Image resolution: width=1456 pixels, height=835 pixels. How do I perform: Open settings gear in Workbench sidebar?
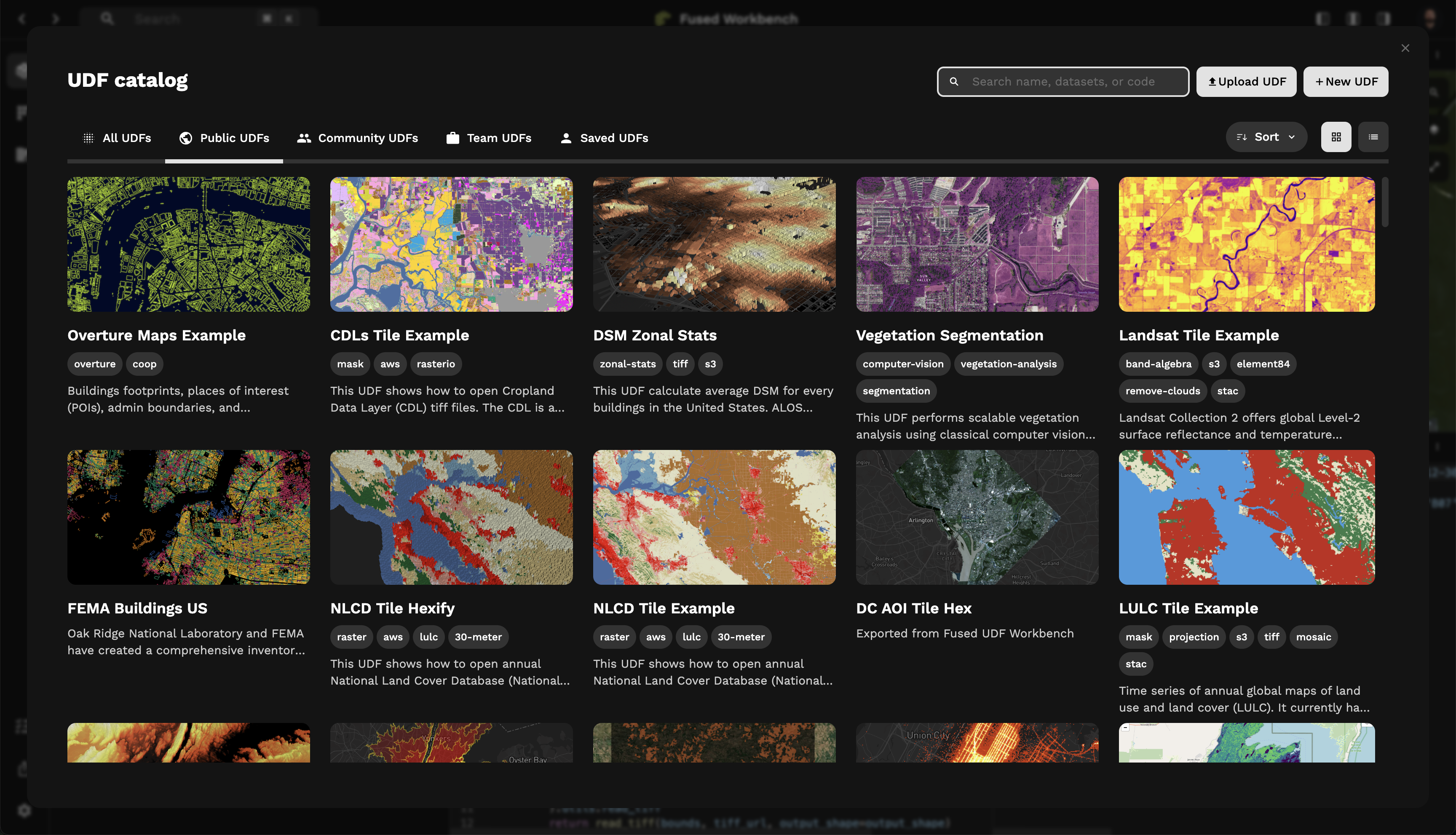pyautogui.click(x=24, y=810)
